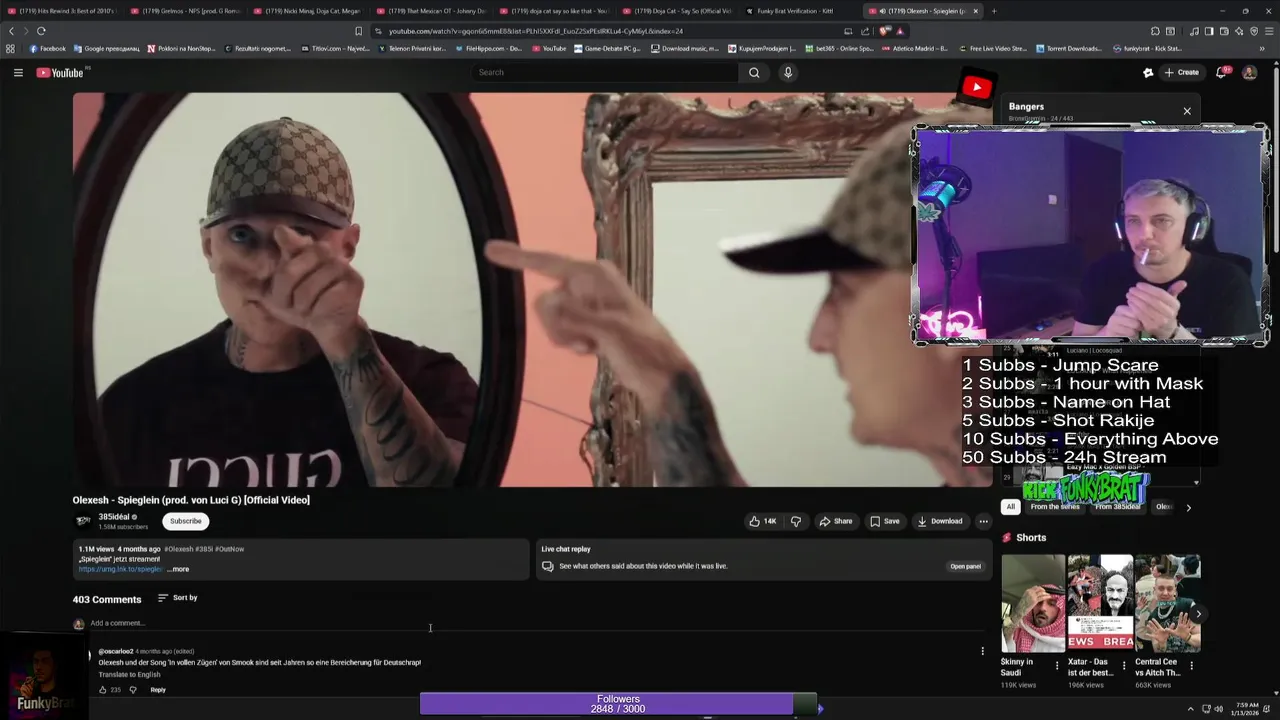Screen dimensions: 1280x720
Task: Close the Bangers playlist panel
Action: tap(1187, 111)
